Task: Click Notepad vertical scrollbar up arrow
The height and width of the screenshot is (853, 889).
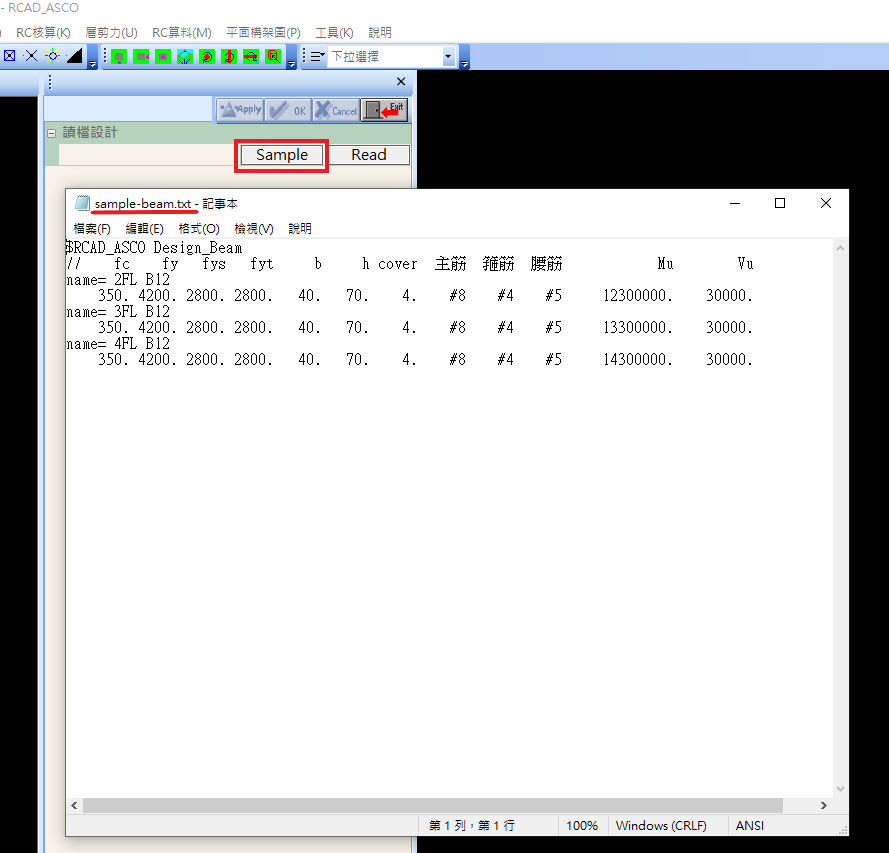Action: point(840,248)
